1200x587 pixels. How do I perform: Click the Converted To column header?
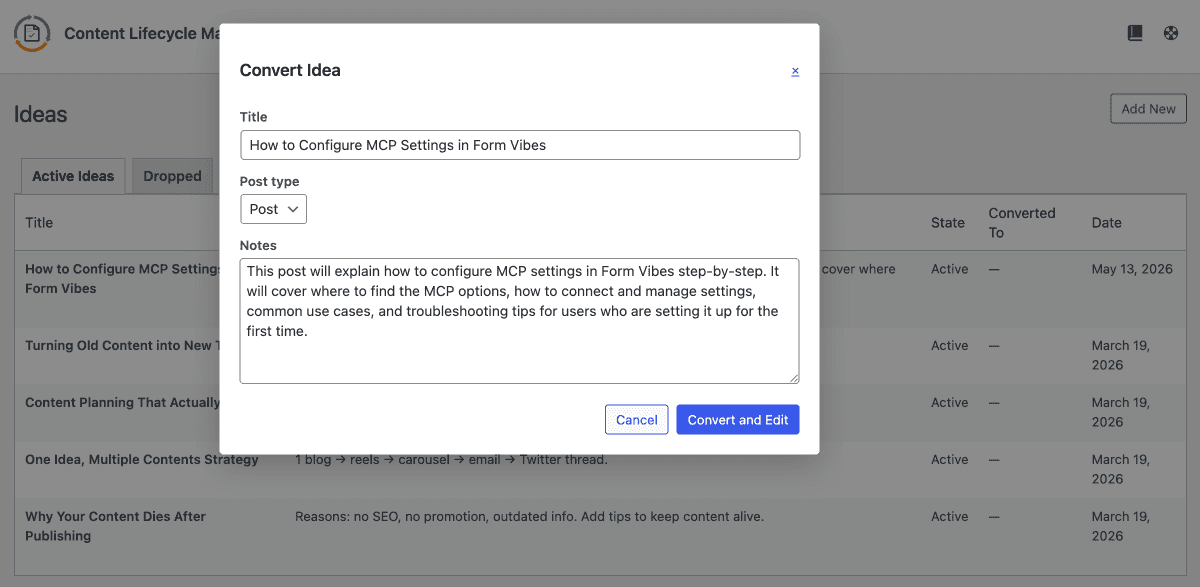point(1022,223)
